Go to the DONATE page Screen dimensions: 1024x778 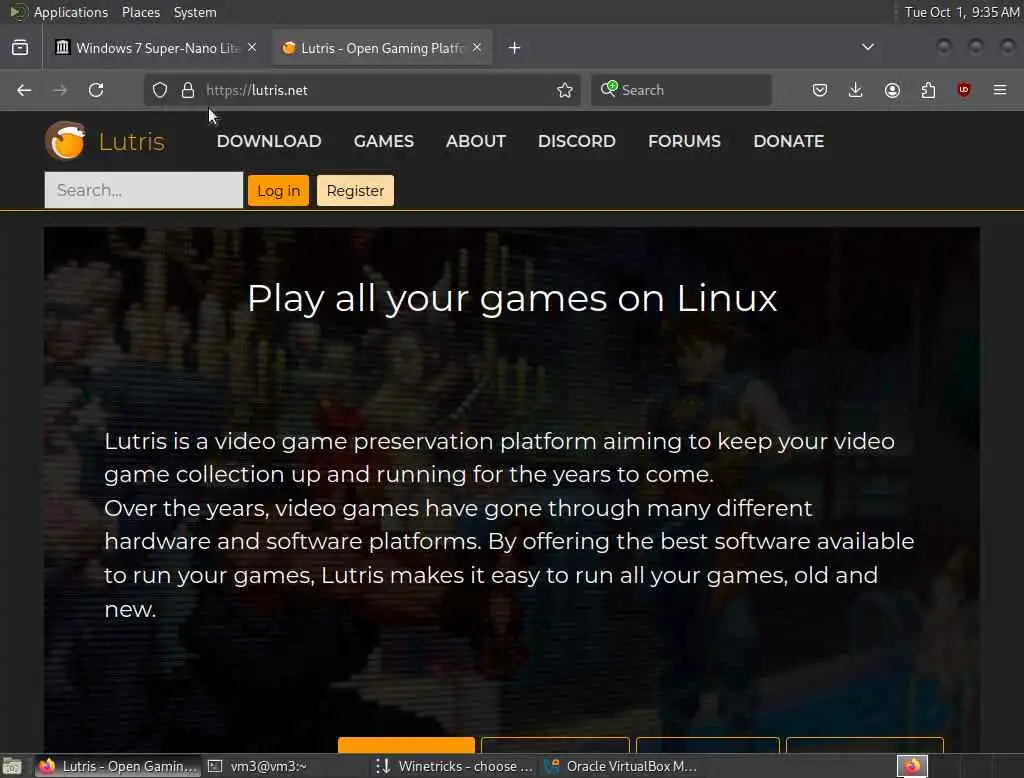click(789, 141)
